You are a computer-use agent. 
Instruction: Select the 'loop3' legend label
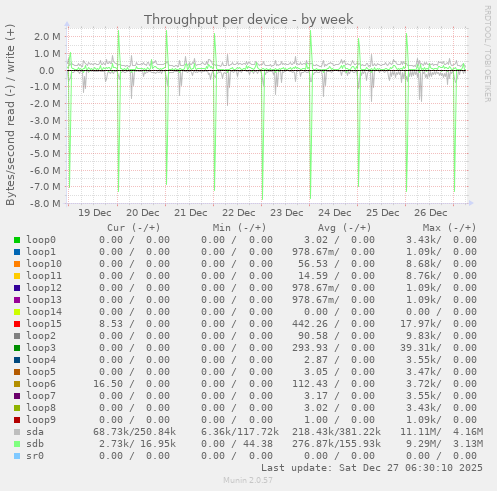[41, 348]
